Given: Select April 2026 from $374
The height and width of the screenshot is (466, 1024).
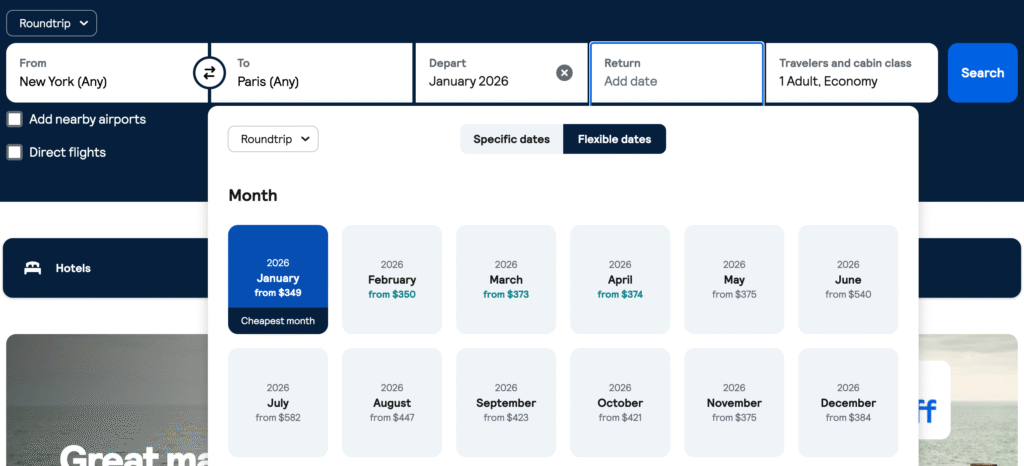Looking at the screenshot, I should click(620, 279).
